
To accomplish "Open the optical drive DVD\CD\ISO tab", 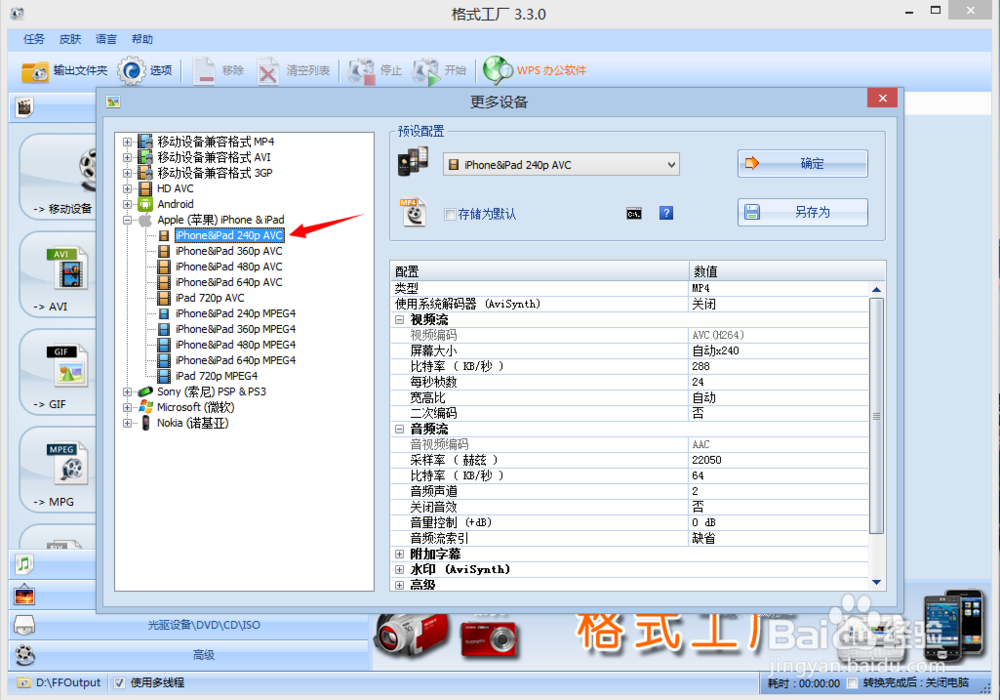I will pyautogui.click(x=204, y=625).
